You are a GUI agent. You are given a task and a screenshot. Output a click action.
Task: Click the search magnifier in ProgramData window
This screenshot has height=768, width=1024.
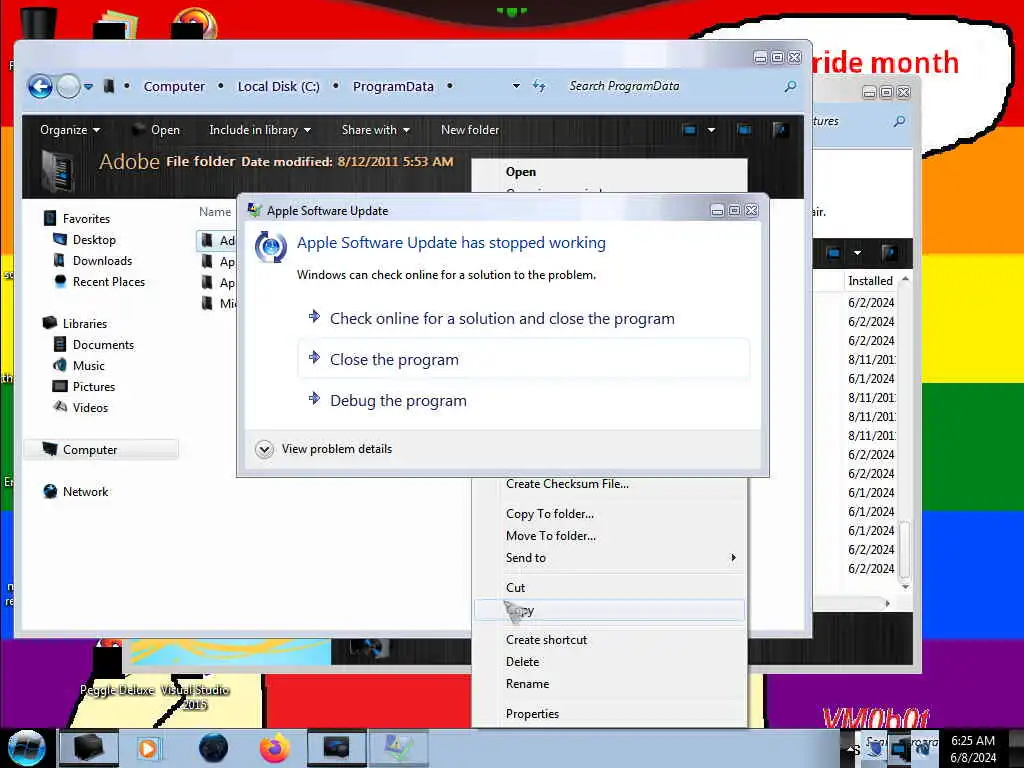coord(790,86)
